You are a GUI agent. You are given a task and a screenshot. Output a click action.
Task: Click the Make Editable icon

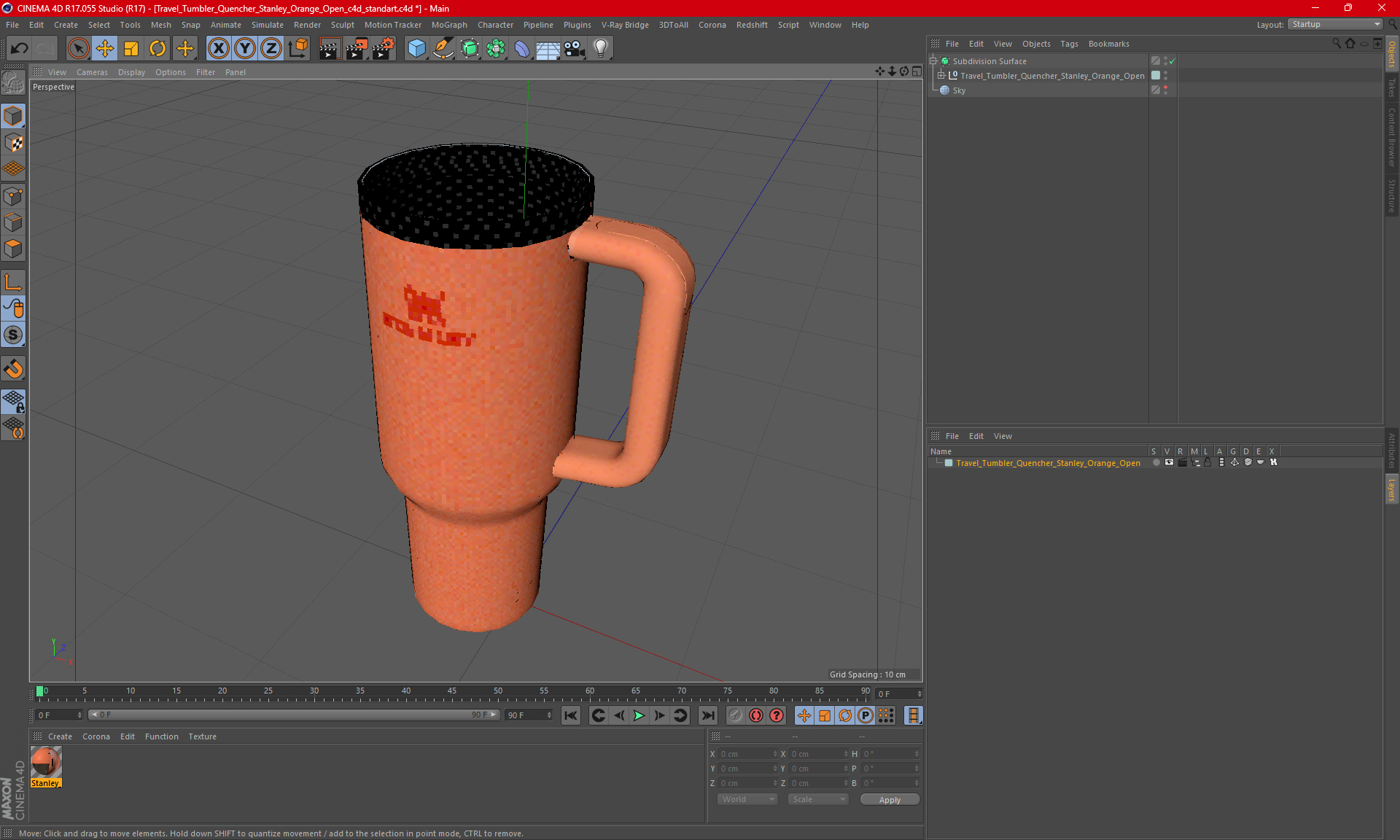click(x=13, y=84)
